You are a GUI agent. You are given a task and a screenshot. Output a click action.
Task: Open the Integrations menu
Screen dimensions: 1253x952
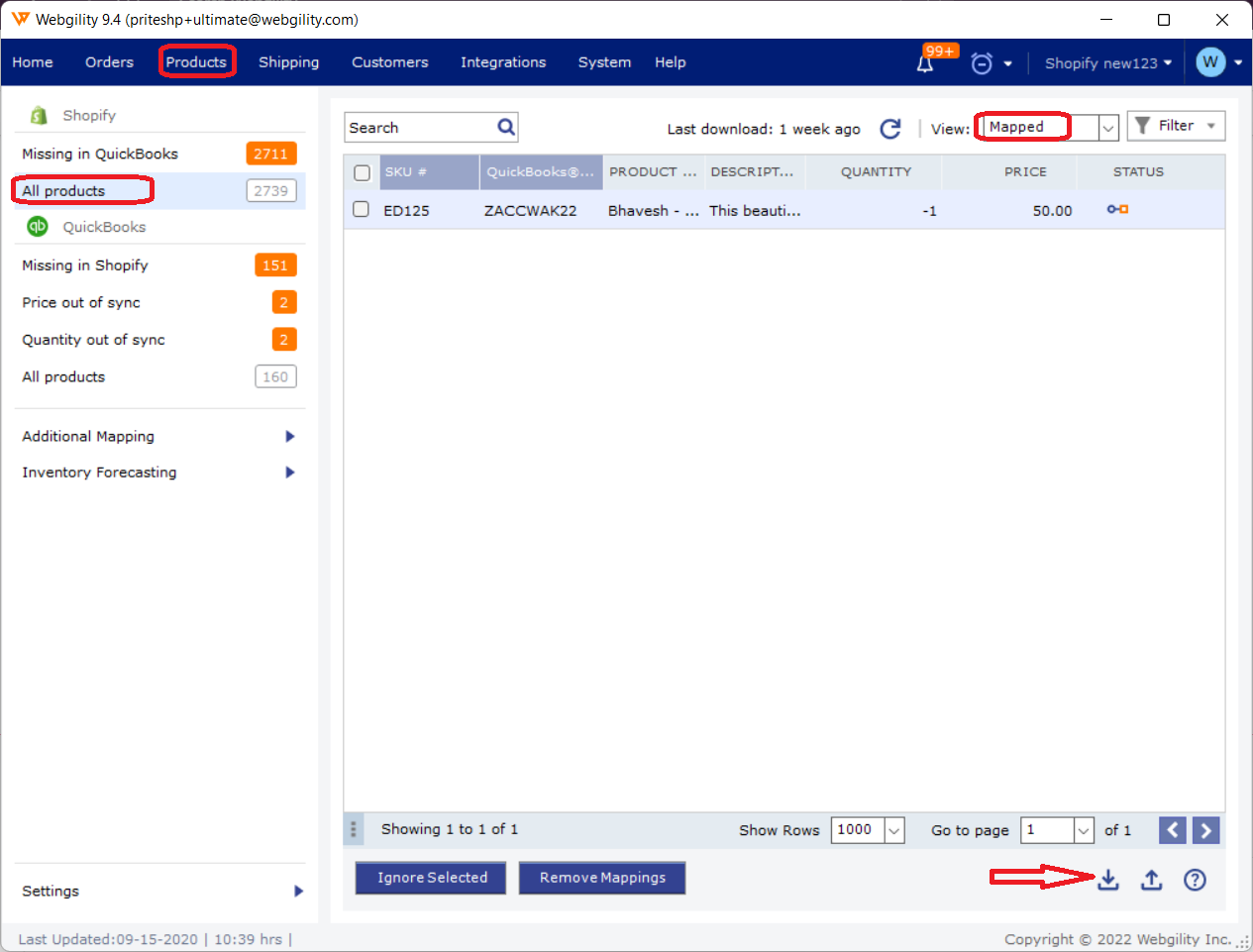point(503,62)
